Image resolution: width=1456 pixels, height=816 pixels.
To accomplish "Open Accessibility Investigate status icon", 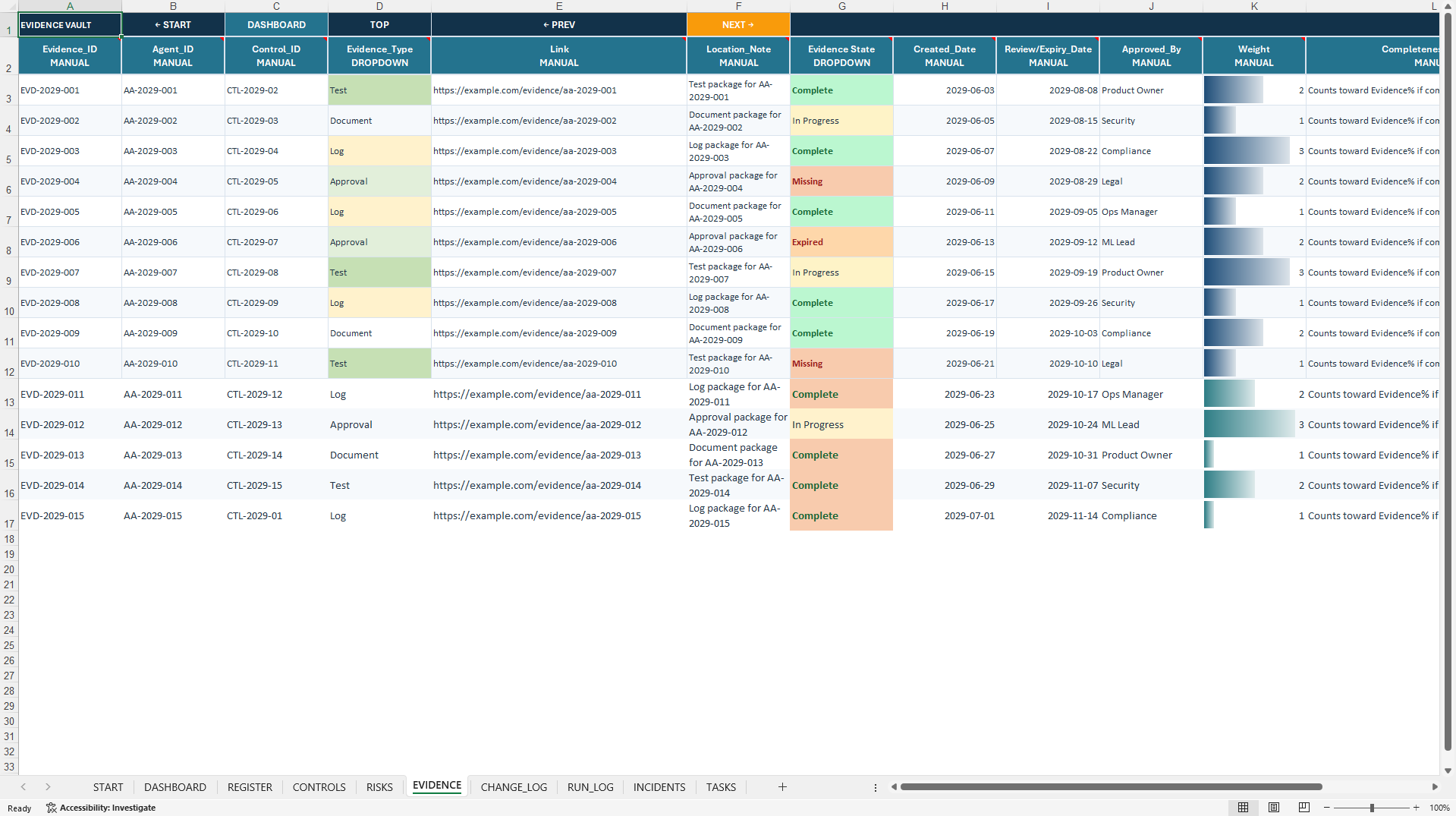I will (x=100, y=808).
